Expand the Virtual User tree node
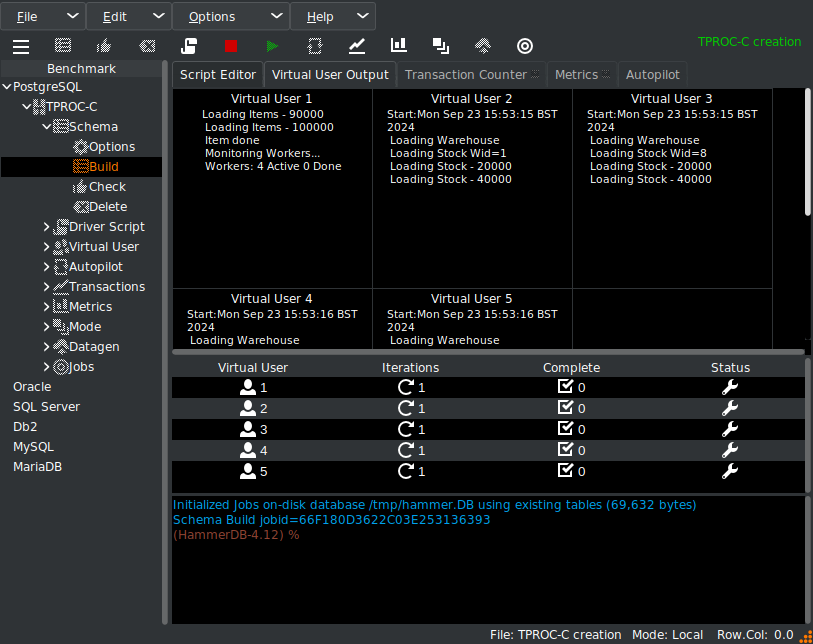 point(47,247)
